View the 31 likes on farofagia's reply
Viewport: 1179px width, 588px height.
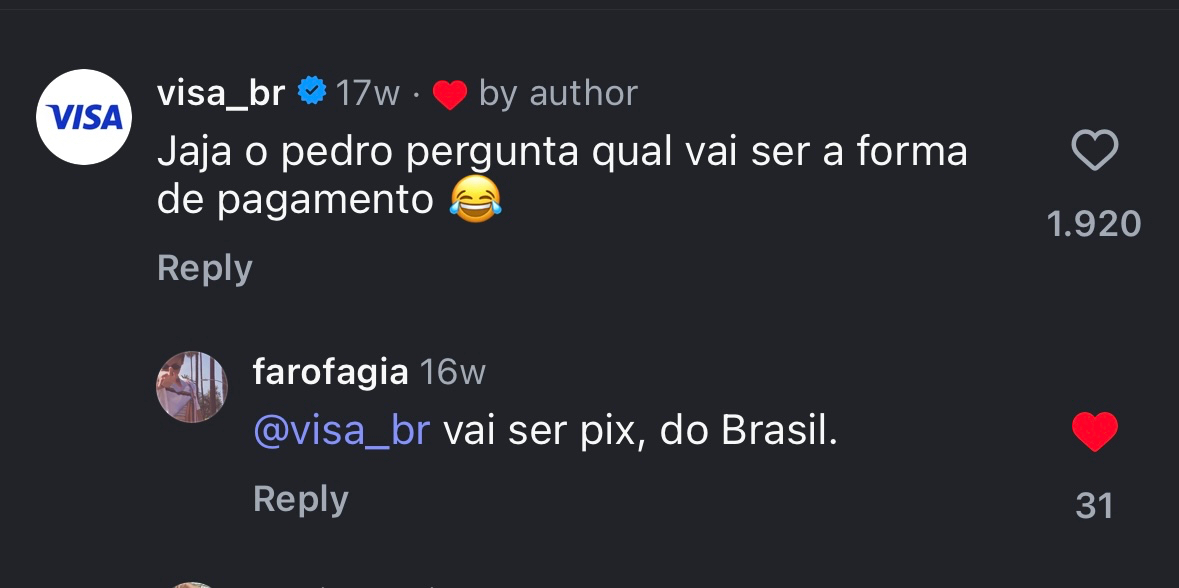tap(1094, 506)
